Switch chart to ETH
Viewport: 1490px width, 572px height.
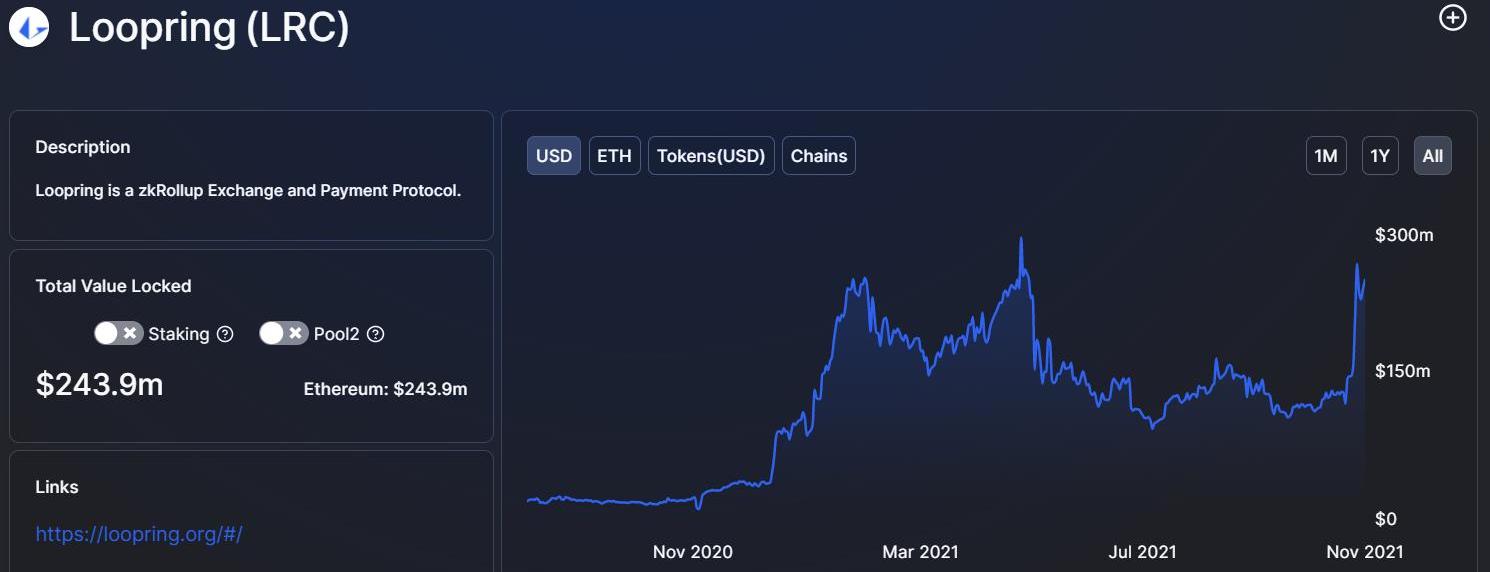(x=614, y=156)
